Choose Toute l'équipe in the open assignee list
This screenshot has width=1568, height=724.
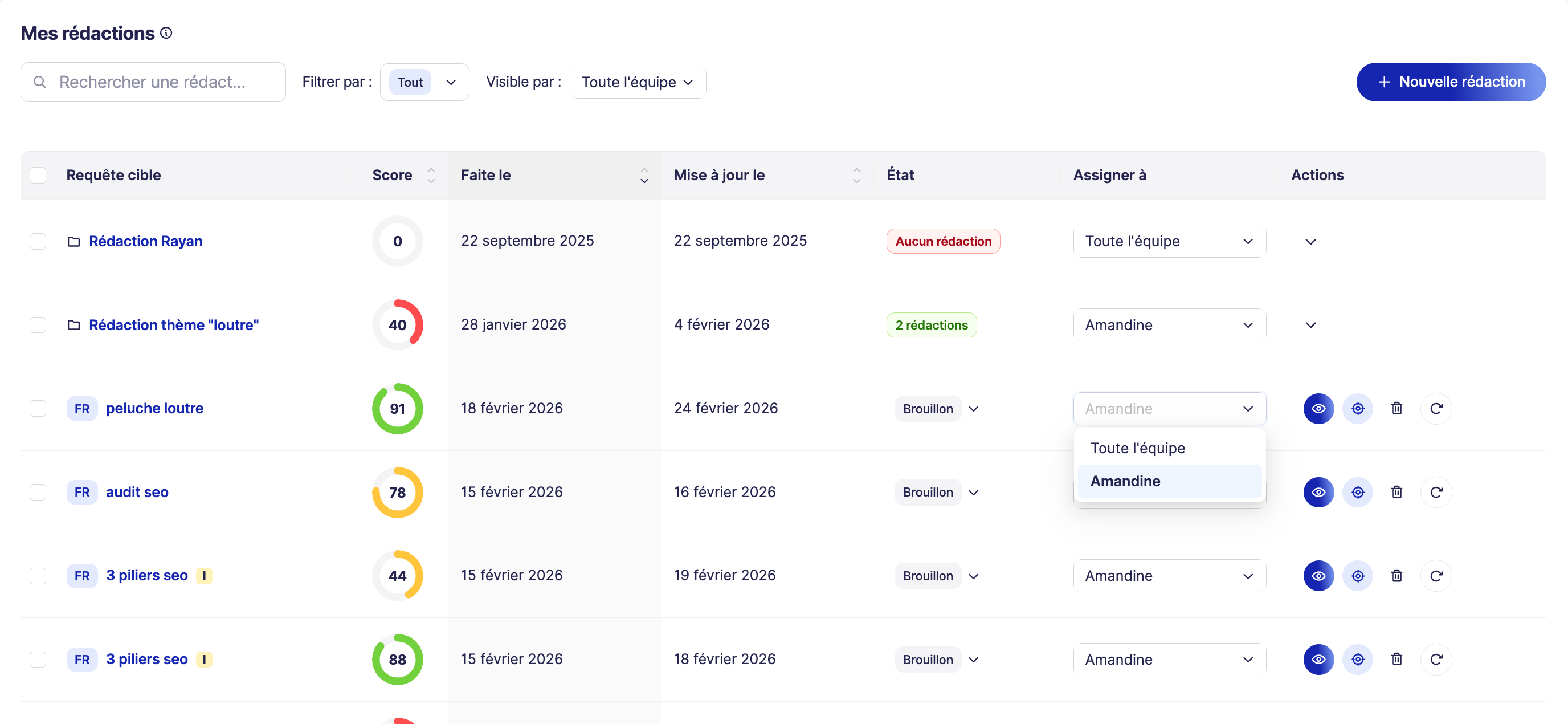(1169, 448)
